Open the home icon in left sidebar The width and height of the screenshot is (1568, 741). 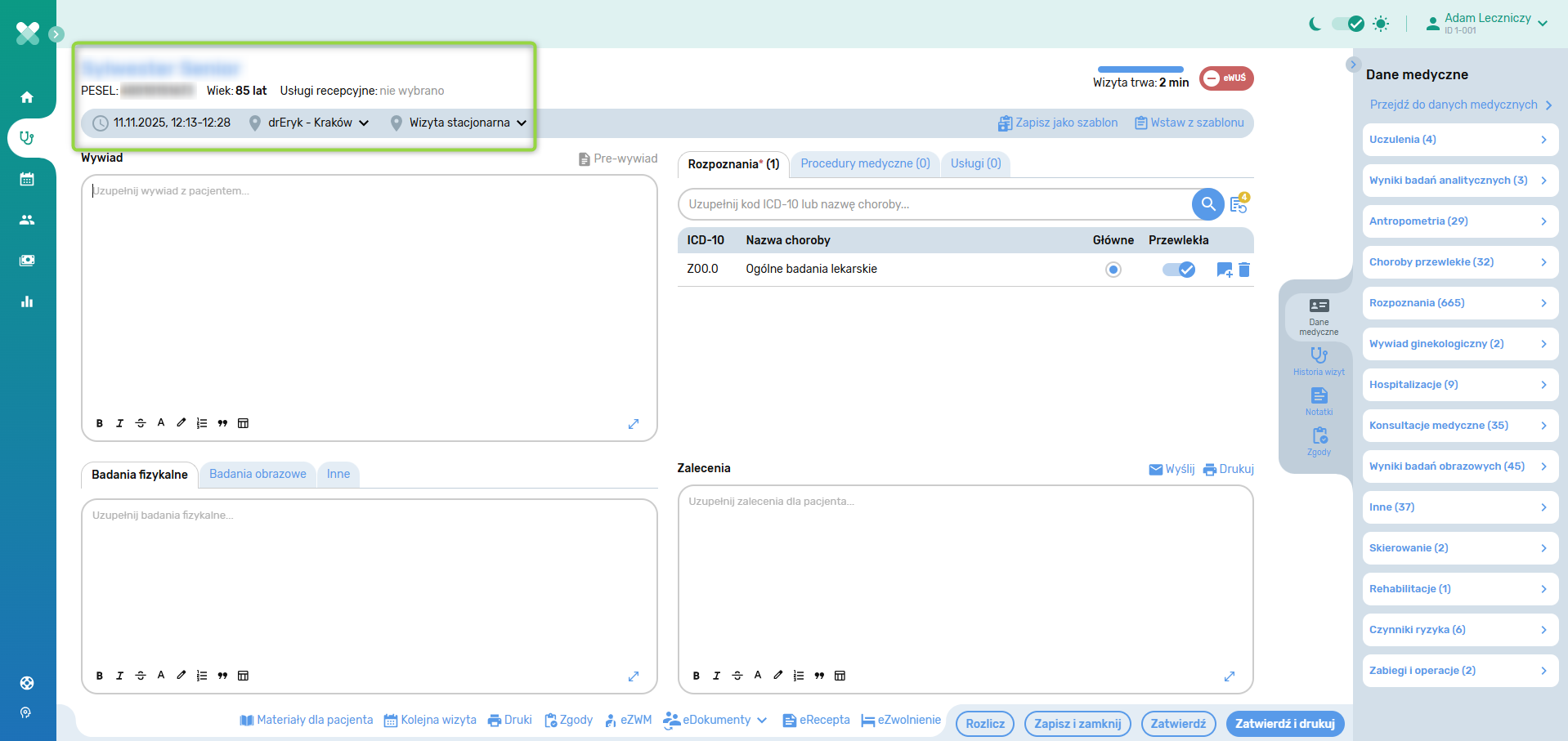click(27, 97)
